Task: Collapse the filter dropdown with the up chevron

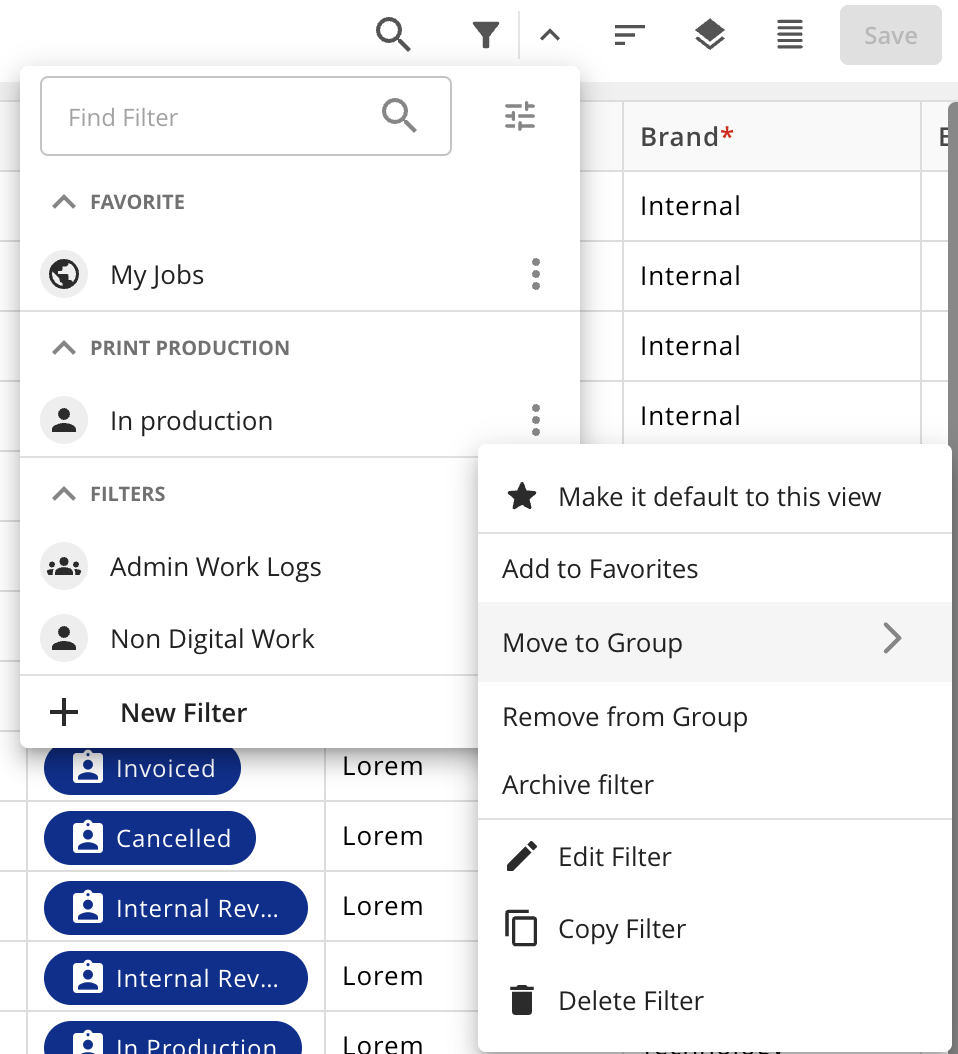Action: pyautogui.click(x=550, y=35)
